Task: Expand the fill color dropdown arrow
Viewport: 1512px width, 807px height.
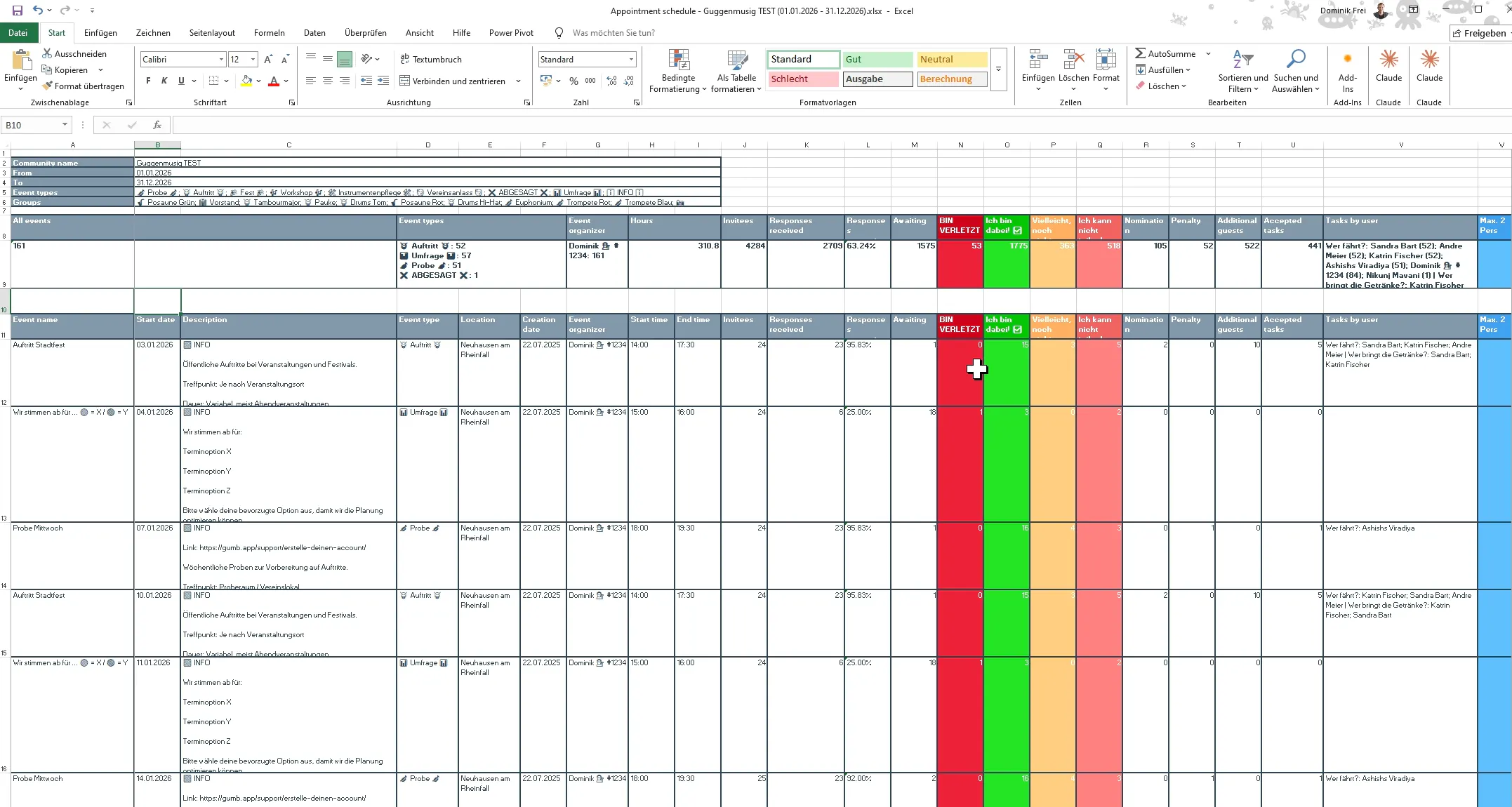Action: [x=258, y=81]
